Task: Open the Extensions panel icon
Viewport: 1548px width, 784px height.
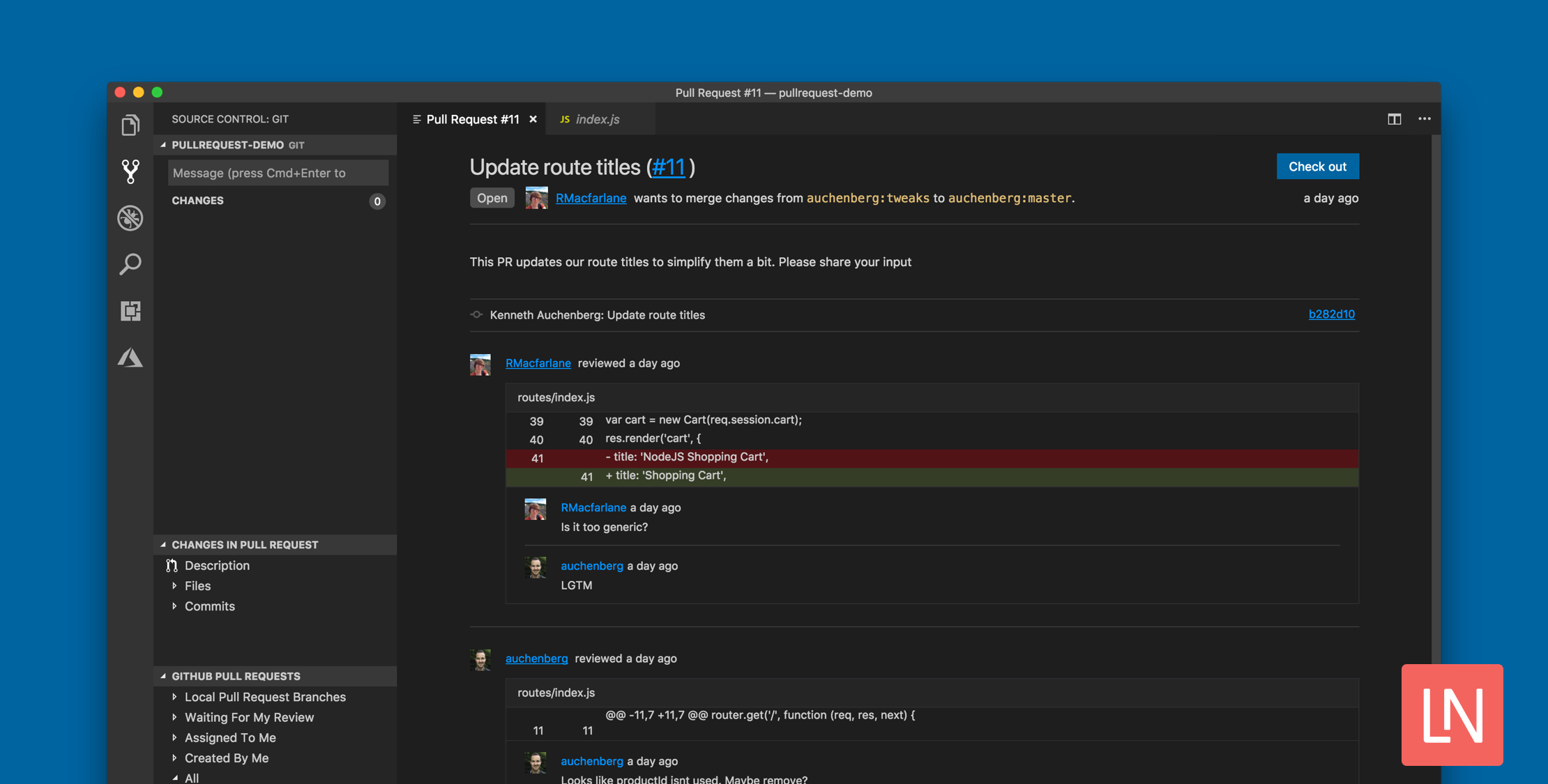Action: (131, 309)
